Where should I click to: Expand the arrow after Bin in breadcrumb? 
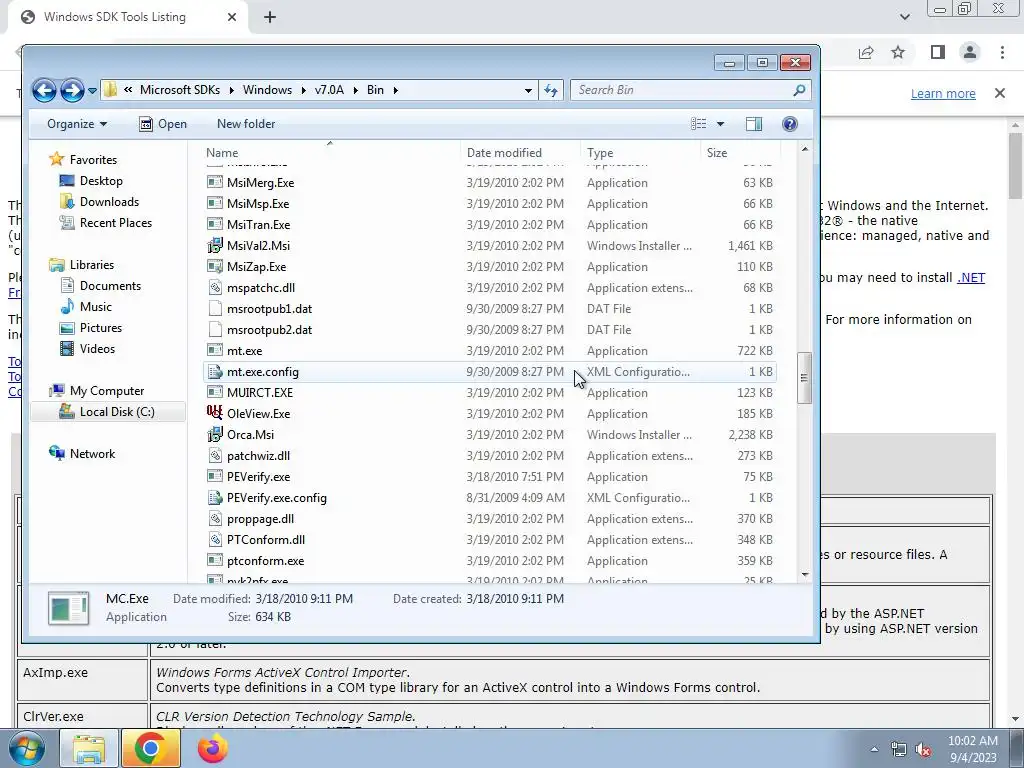396,90
